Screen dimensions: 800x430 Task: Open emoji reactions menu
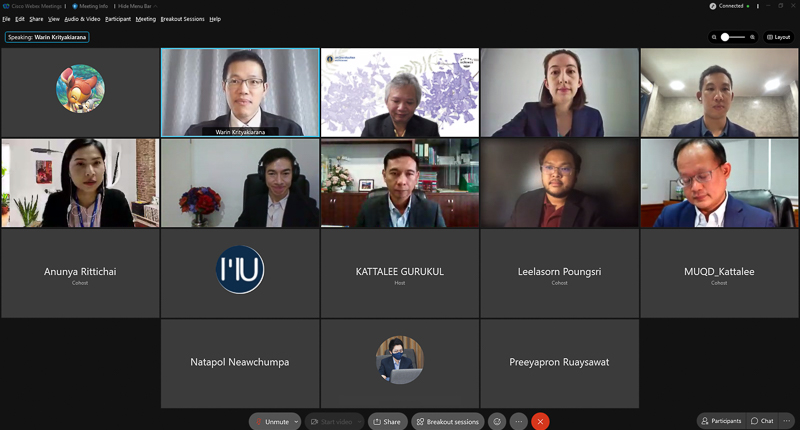click(497, 421)
